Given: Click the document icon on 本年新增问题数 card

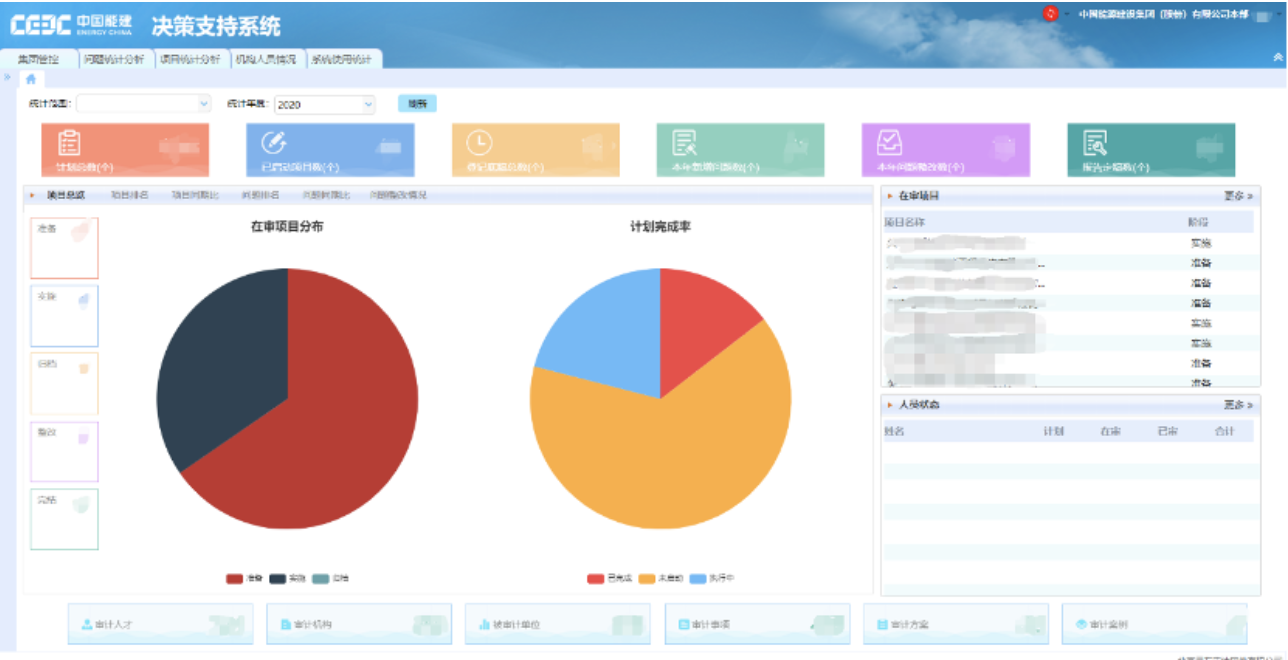Looking at the screenshot, I should (x=684, y=144).
